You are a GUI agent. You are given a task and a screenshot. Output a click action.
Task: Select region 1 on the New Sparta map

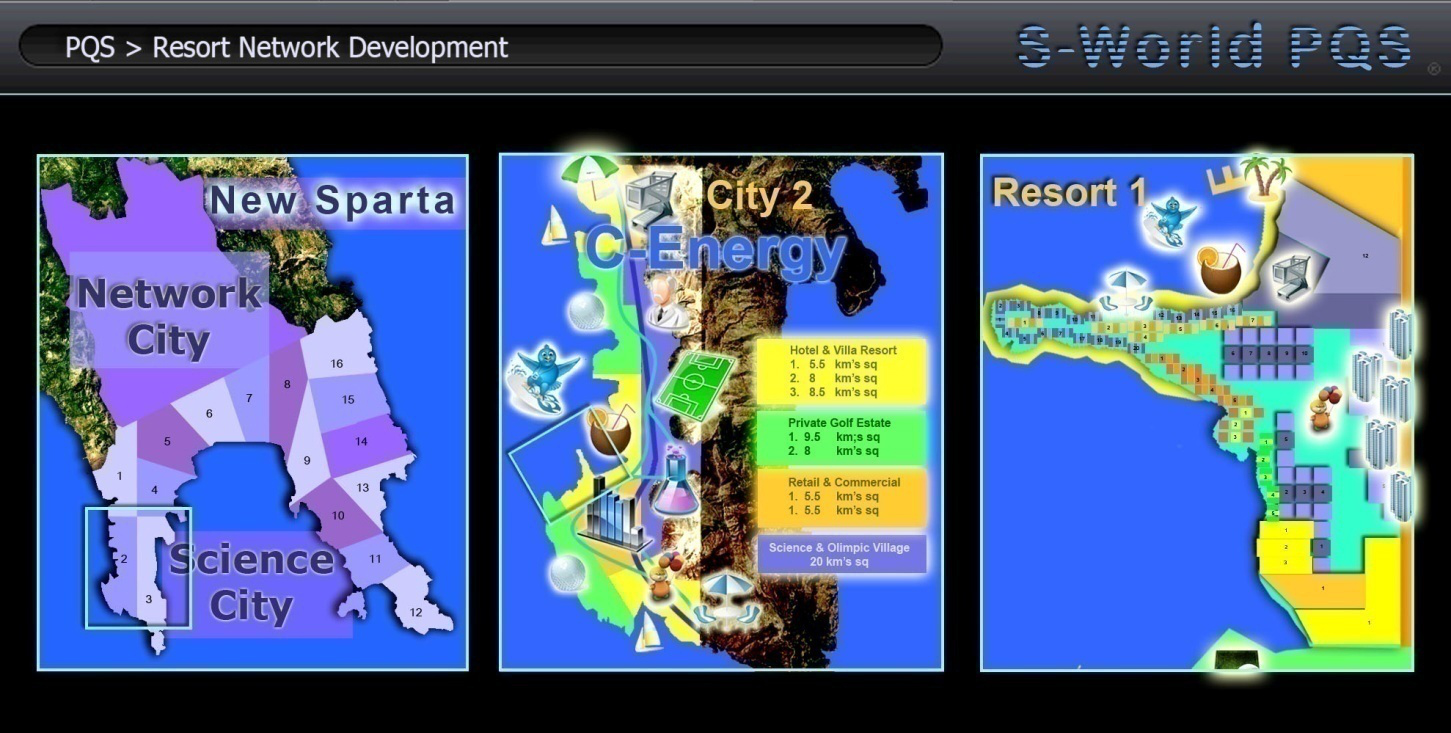click(x=119, y=475)
